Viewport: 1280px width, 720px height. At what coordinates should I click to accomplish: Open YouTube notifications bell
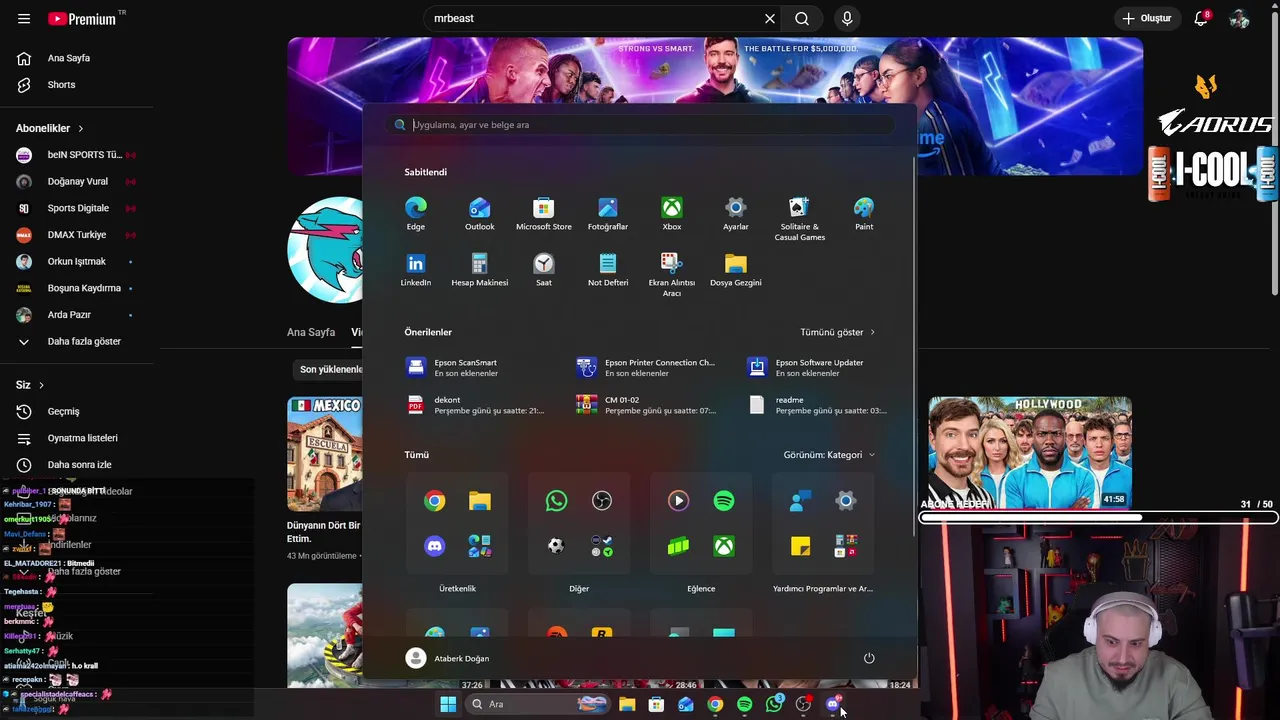click(x=1201, y=18)
